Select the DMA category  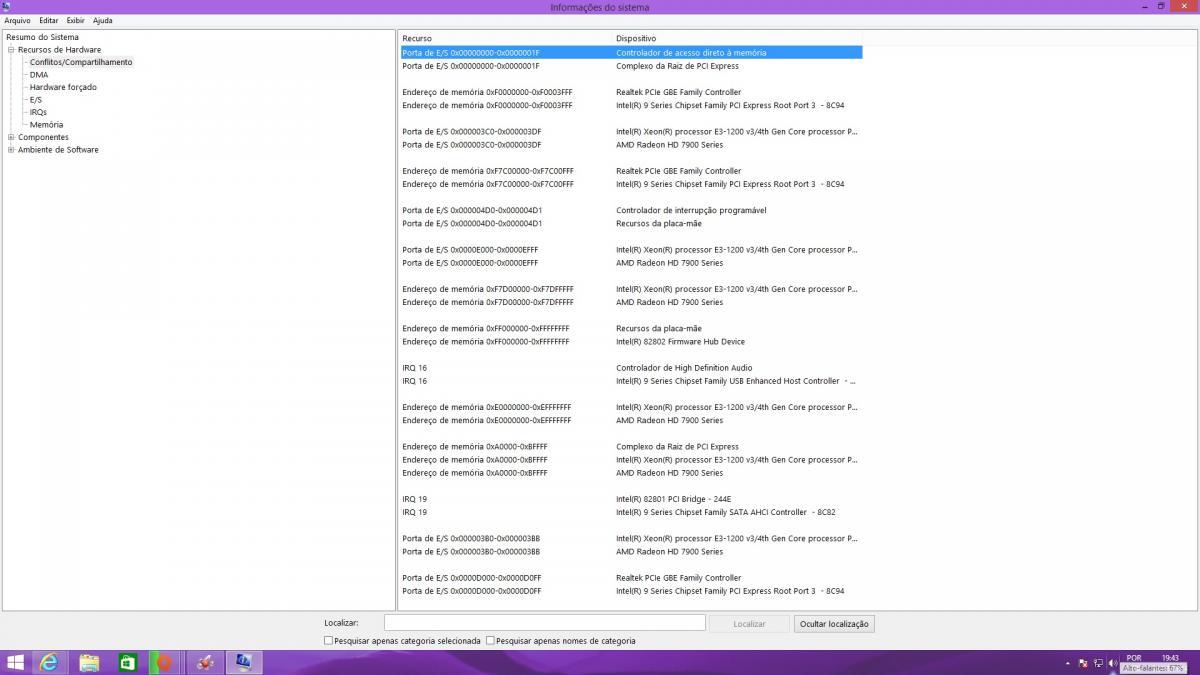pyautogui.click(x=39, y=75)
